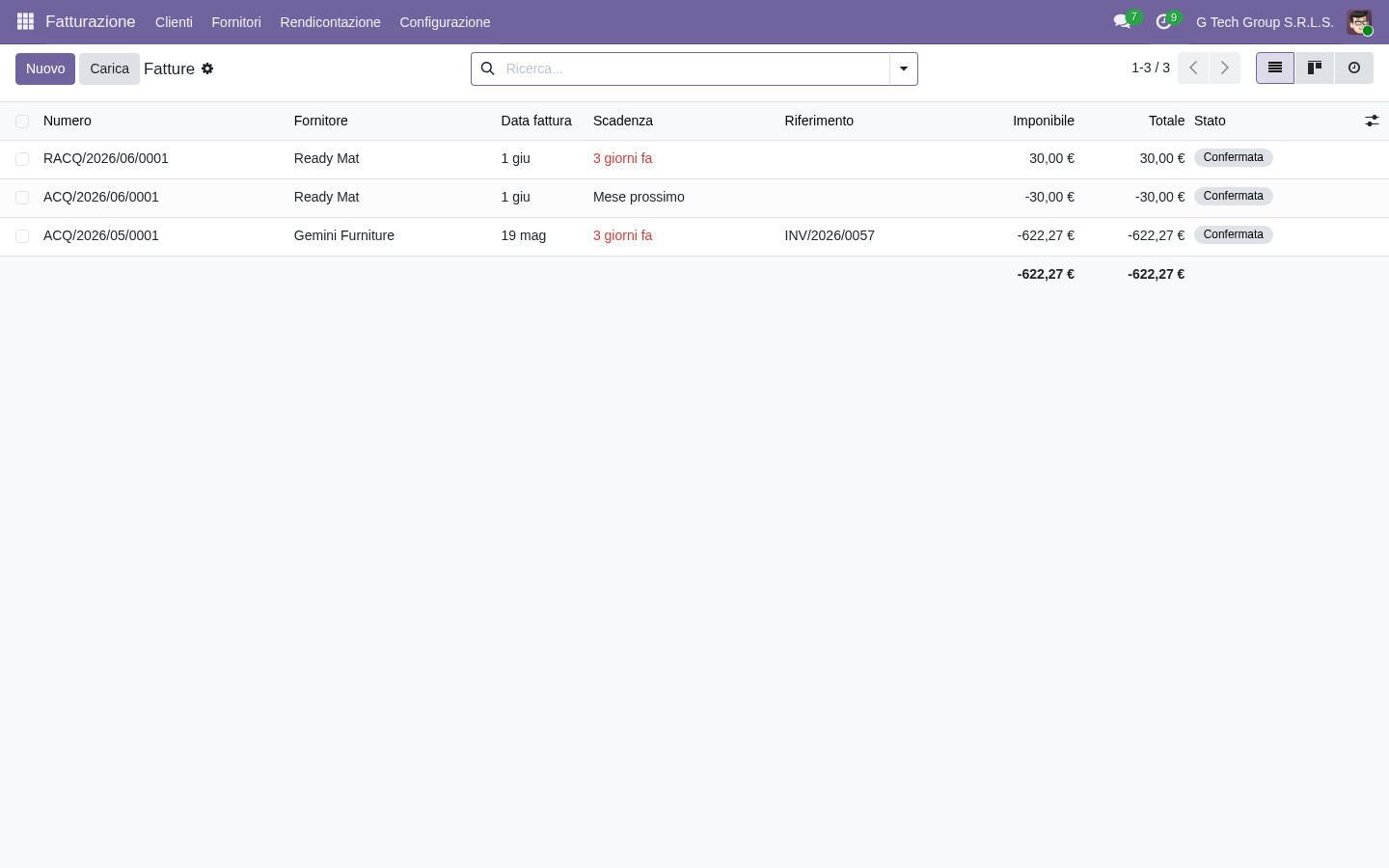1389x868 pixels.
Task: Open the user avatar menu
Action: click(1359, 22)
